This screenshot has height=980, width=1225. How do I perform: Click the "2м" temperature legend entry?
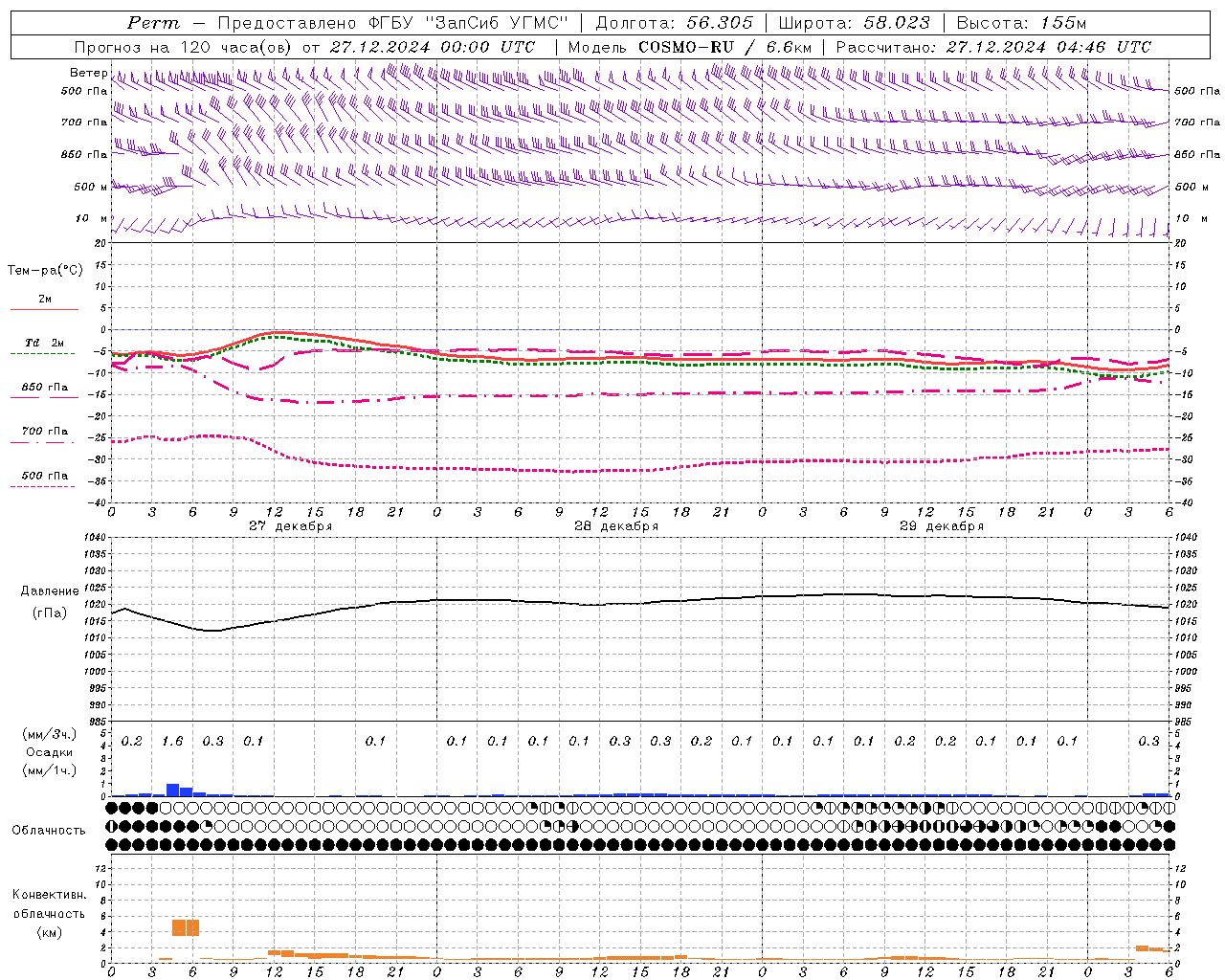[x=45, y=300]
